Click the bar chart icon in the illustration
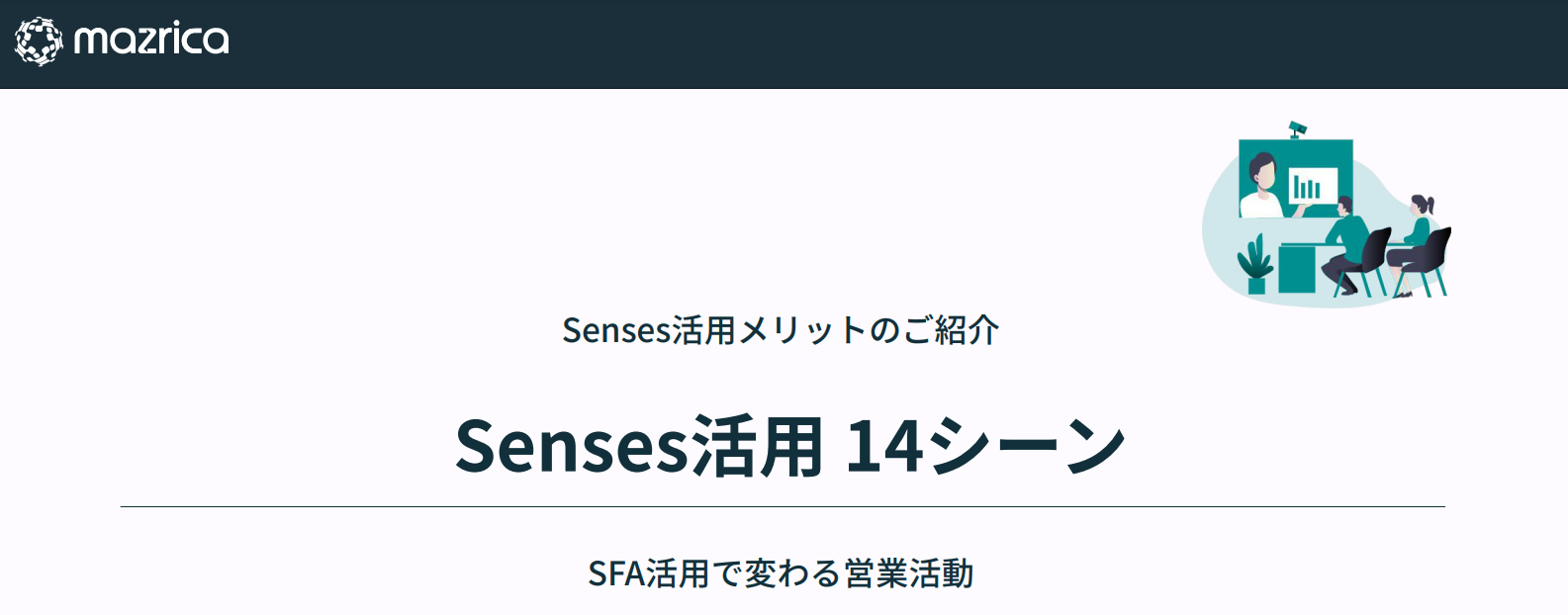This screenshot has width=1568, height=615. point(1313,187)
